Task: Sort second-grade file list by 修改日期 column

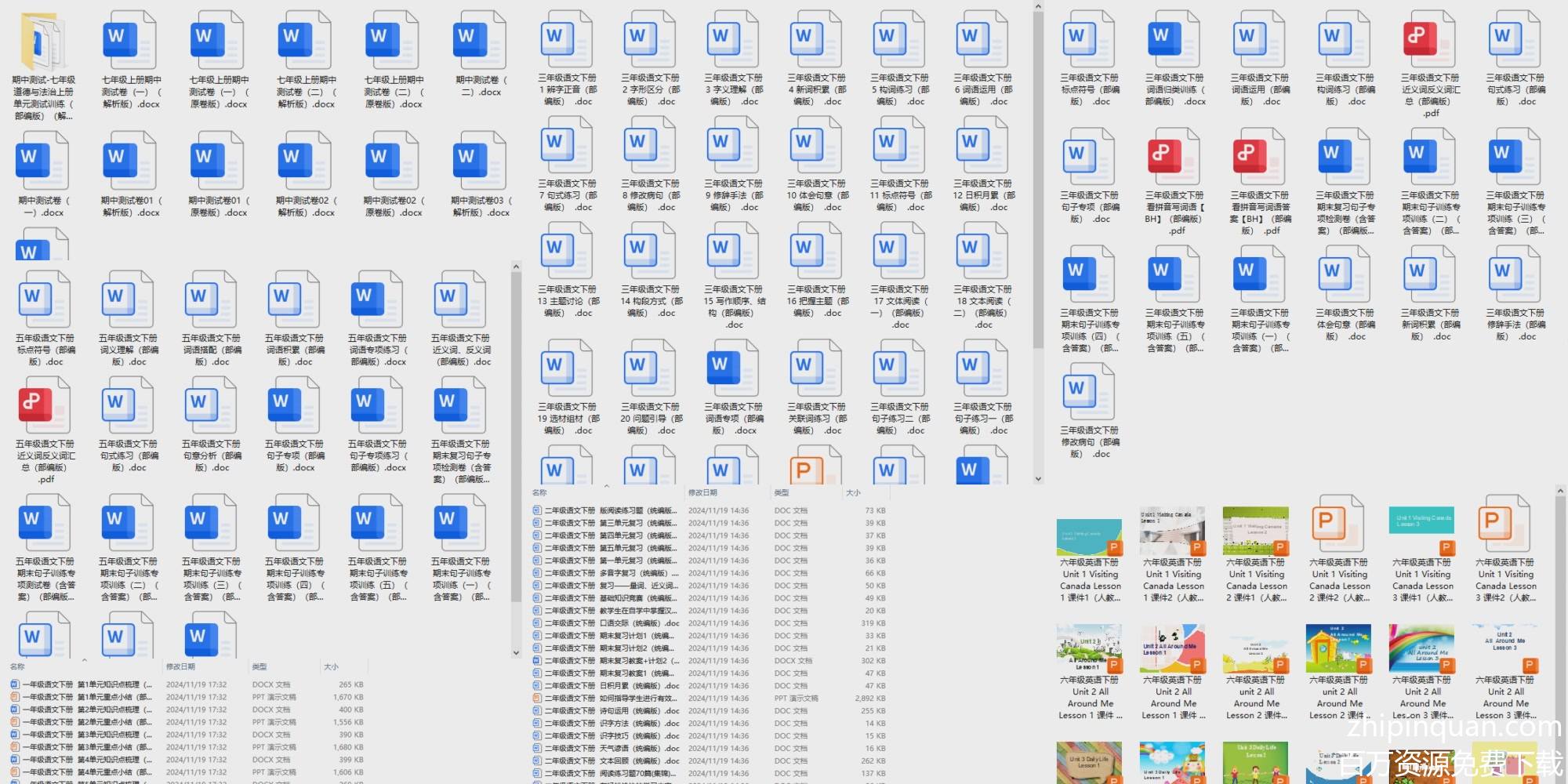Action: click(x=702, y=492)
